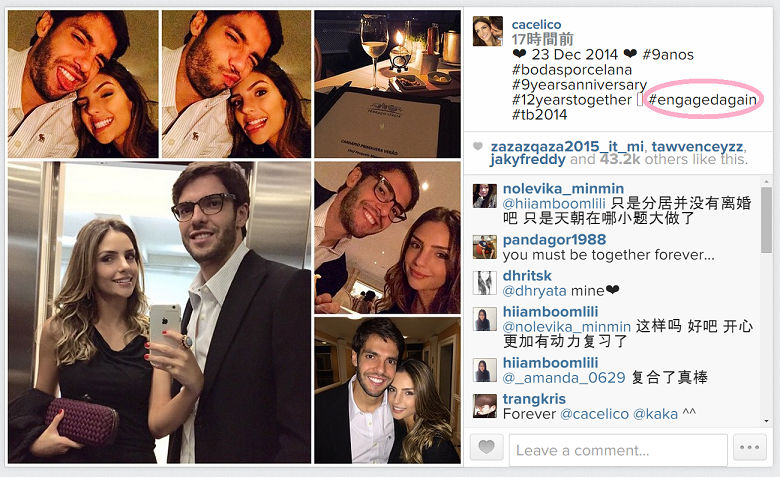780x477 pixels.
Task: Click trangkris's comment avatar
Action: pyautogui.click(x=485, y=406)
